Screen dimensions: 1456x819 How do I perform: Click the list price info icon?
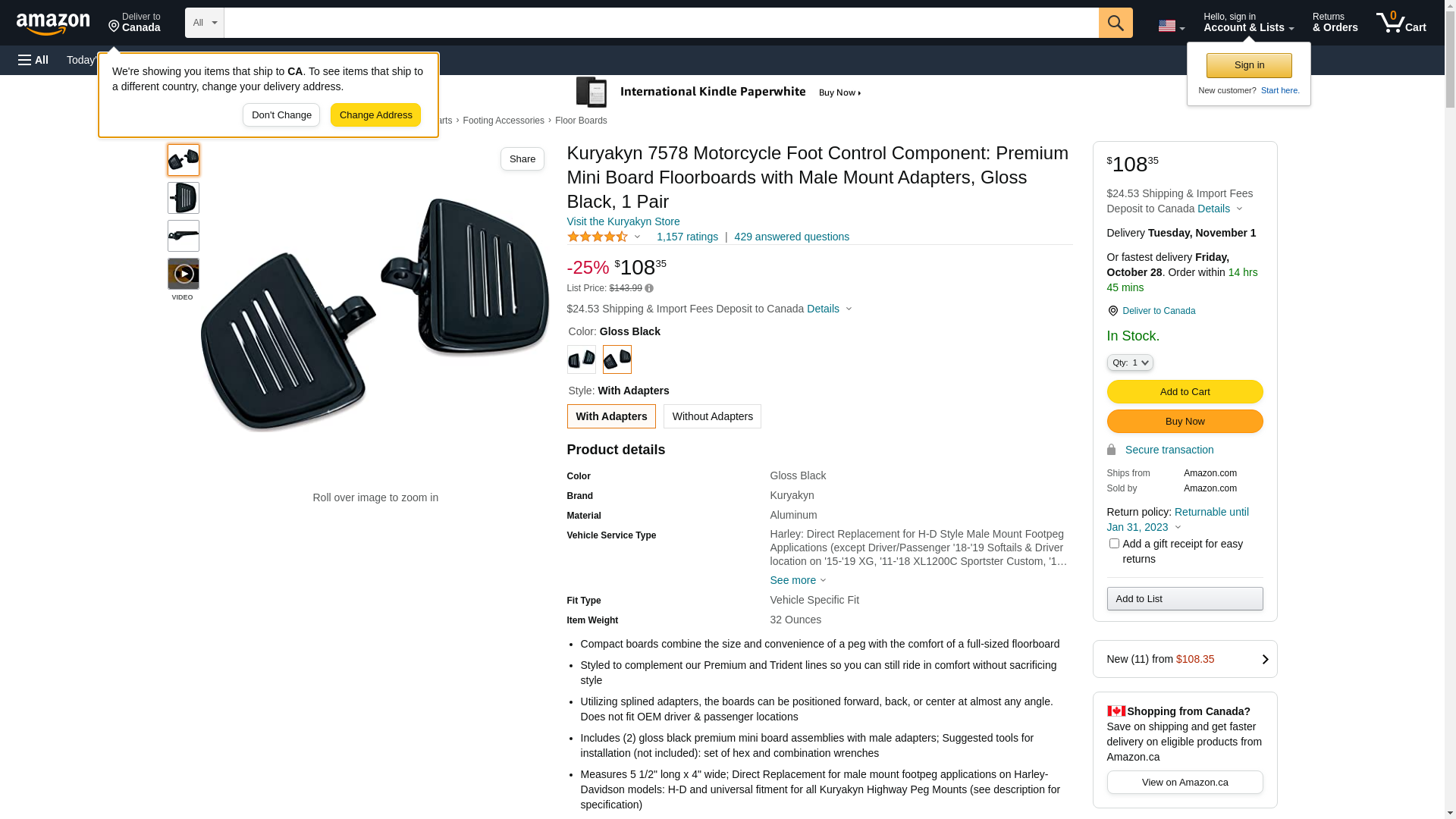(649, 288)
